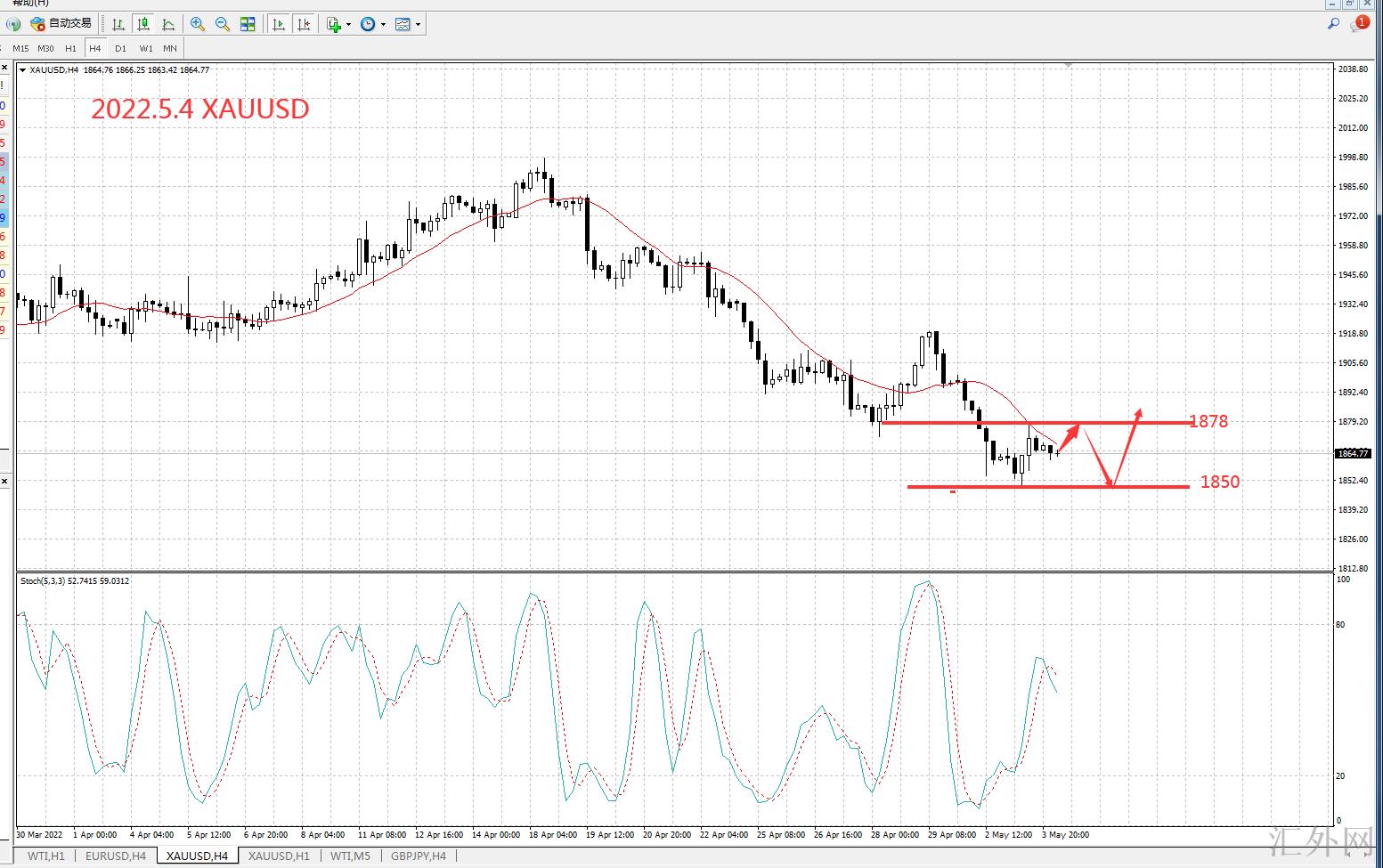Click the 自动交易 auto trading button
The height and width of the screenshot is (868, 1383).
[x=61, y=24]
